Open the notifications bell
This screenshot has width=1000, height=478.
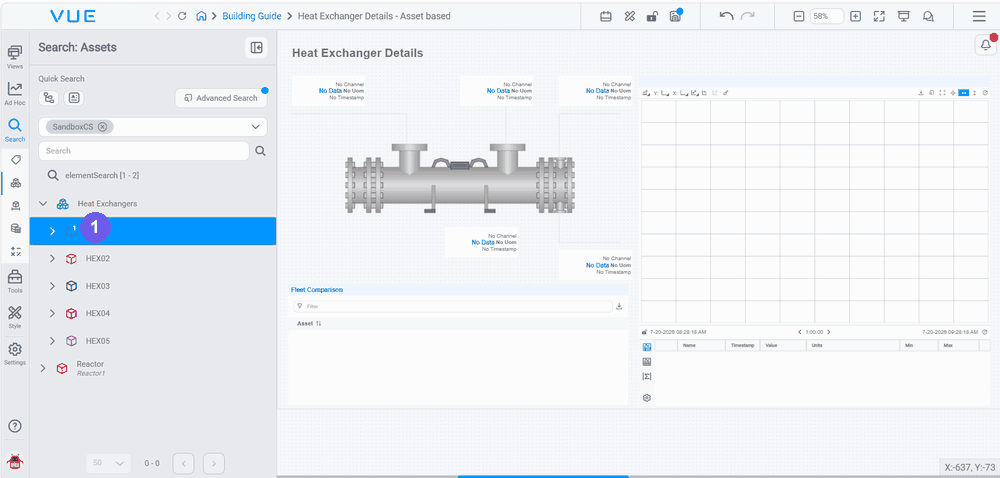point(986,45)
